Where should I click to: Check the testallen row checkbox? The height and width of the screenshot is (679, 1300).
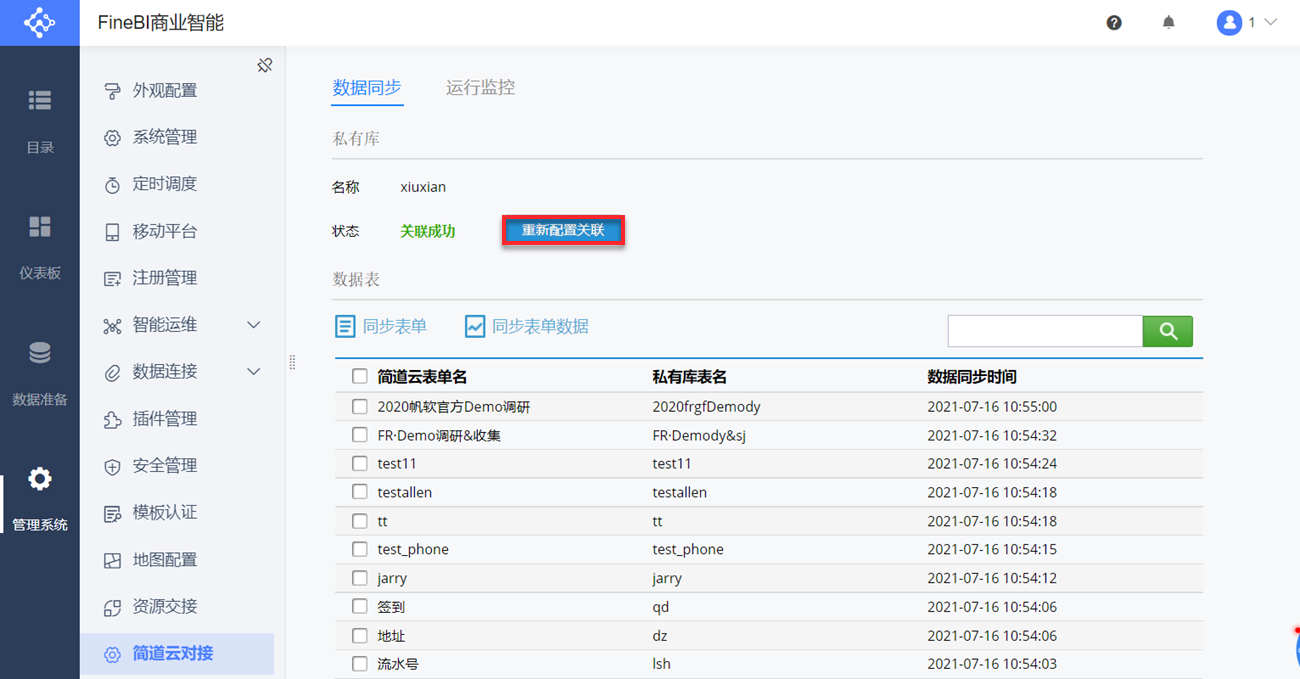click(x=360, y=493)
